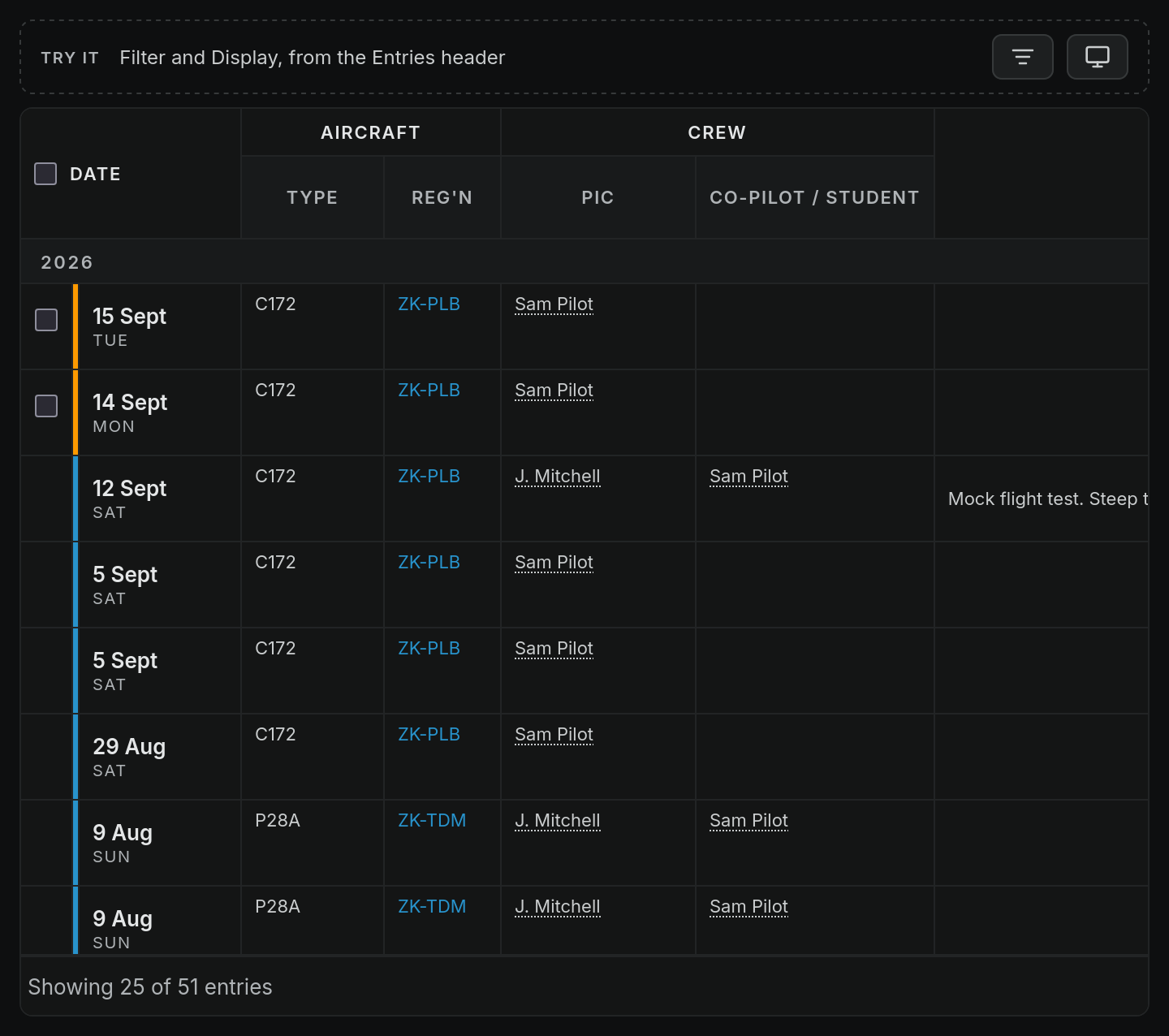Image resolution: width=1169 pixels, height=1036 pixels.
Task: Click the 'Showing 25 of 51 entries' footer
Action: [x=150, y=986]
